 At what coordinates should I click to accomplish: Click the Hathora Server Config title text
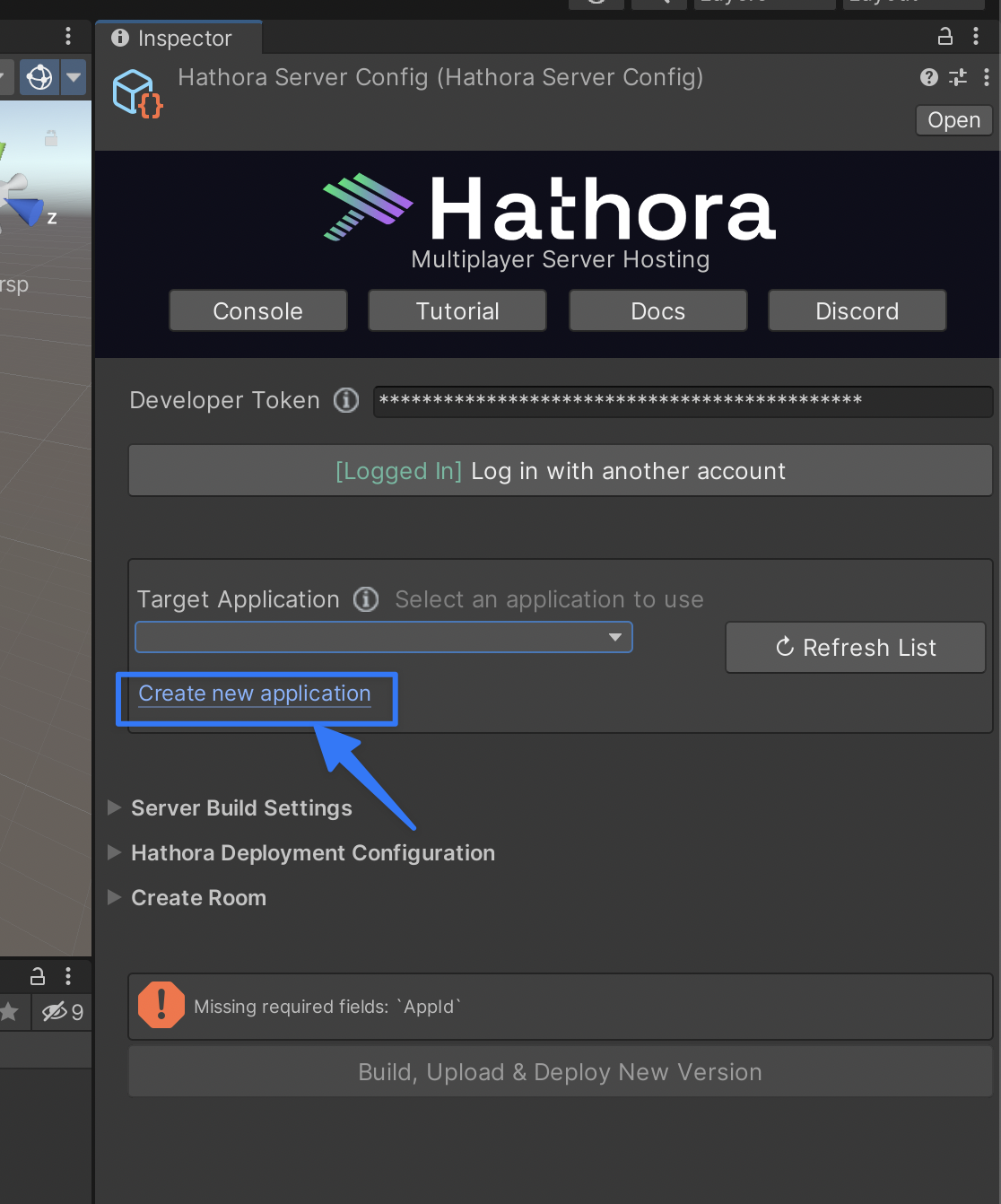(x=440, y=77)
